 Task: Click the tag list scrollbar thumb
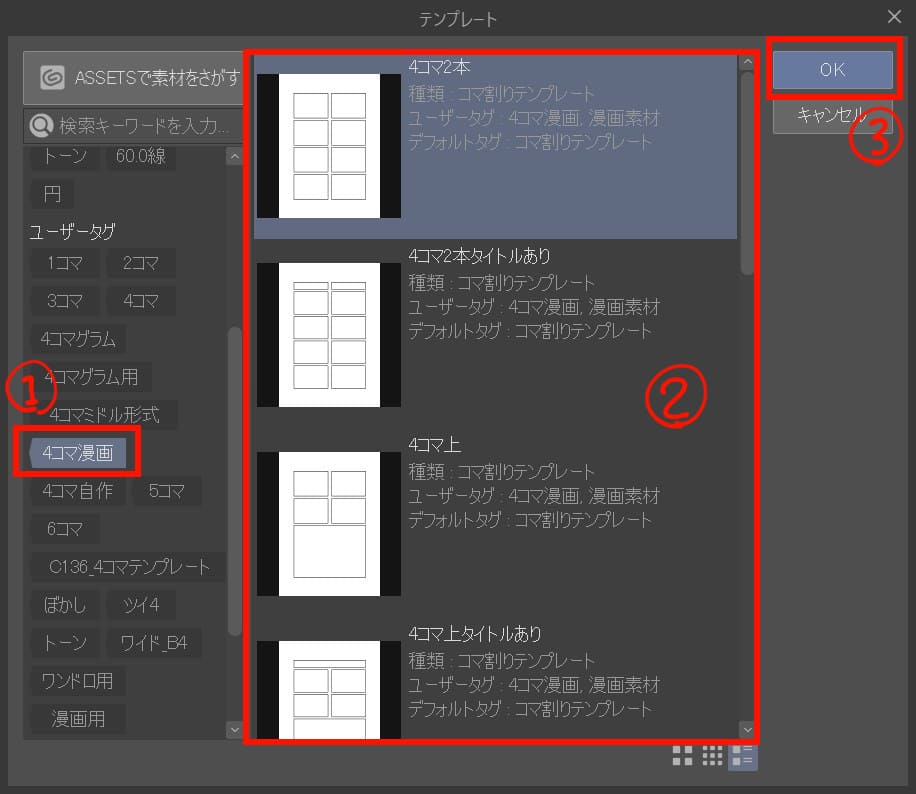(234, 481)
